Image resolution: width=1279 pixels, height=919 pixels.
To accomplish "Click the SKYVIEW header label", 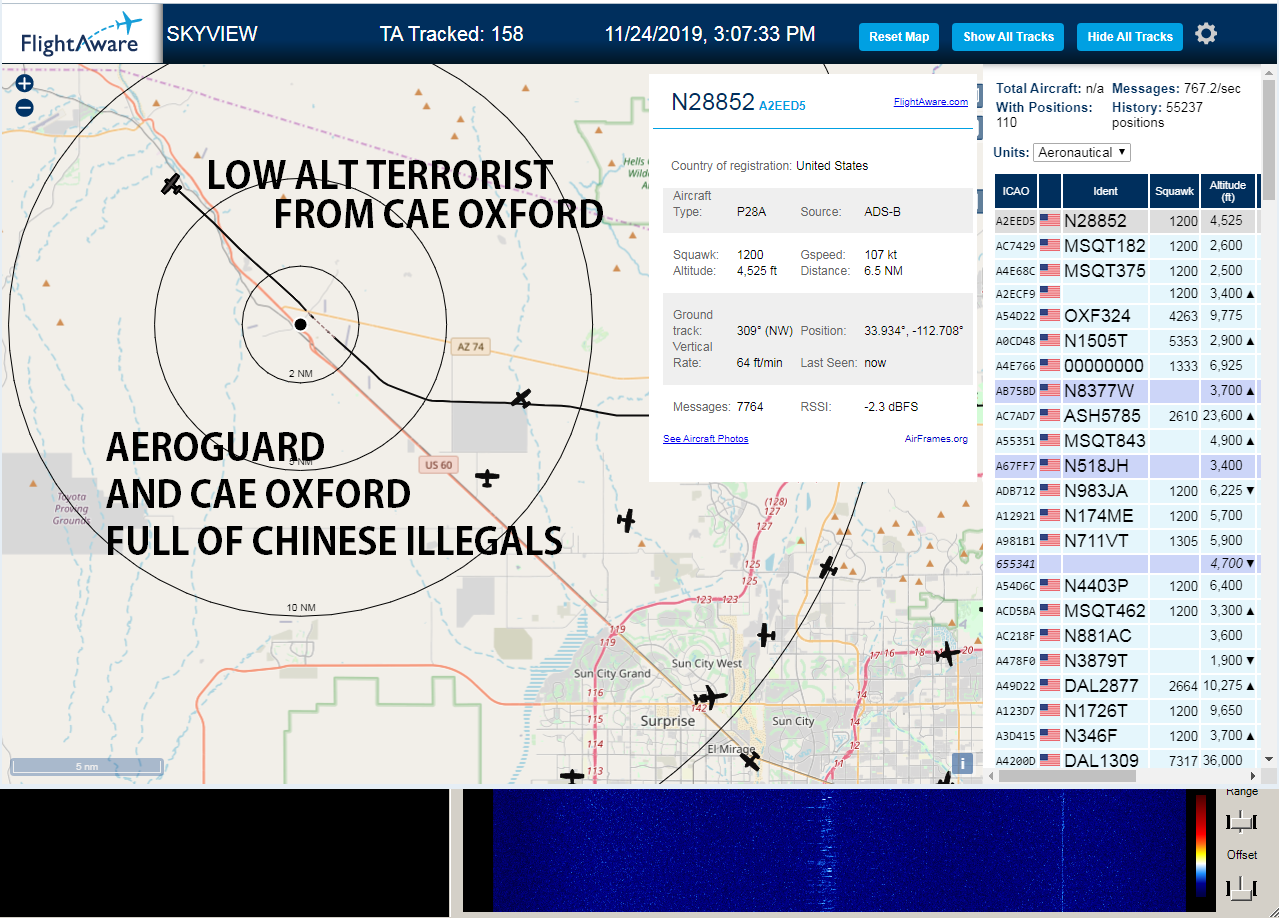I will pyautogui.click(x=212, y=34).
